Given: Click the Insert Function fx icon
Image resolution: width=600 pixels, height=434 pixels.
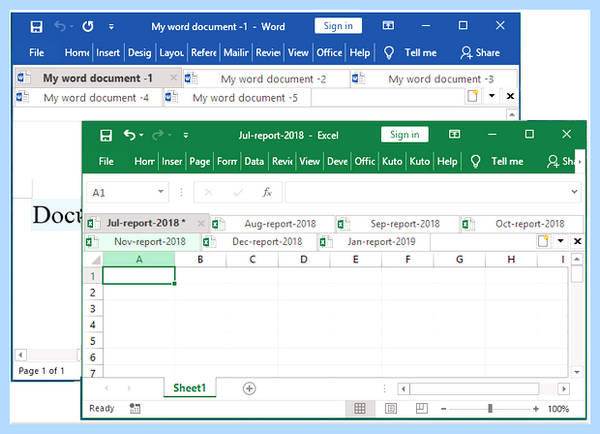Looking at the screenshot, I should point(267,192).
